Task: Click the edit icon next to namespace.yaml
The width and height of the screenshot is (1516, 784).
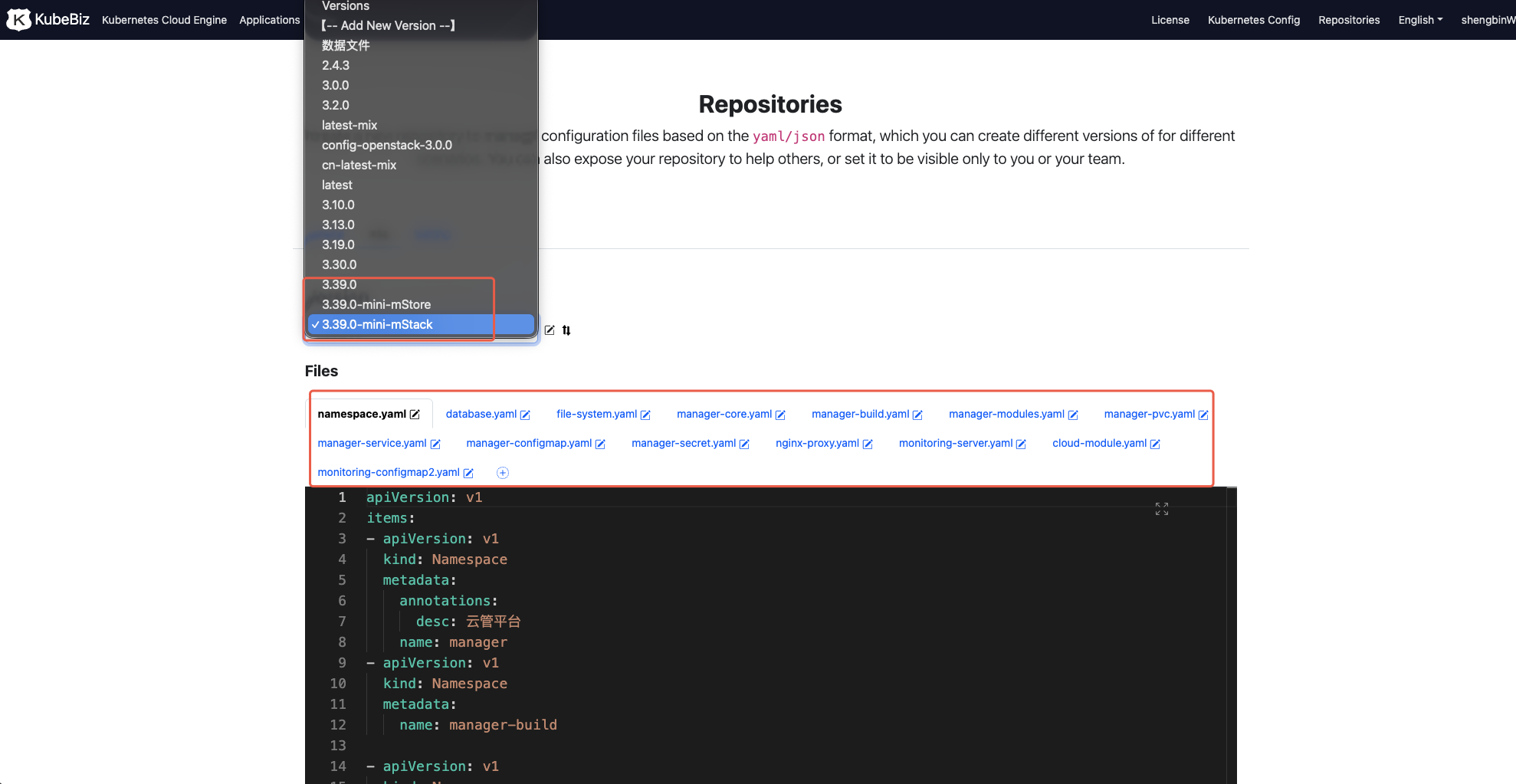Action: pos(415,415)
